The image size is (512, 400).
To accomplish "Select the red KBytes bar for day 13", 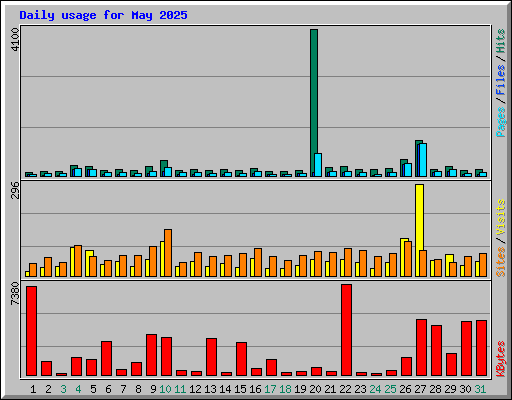I will pyautogui.click(x=211, y=357).
